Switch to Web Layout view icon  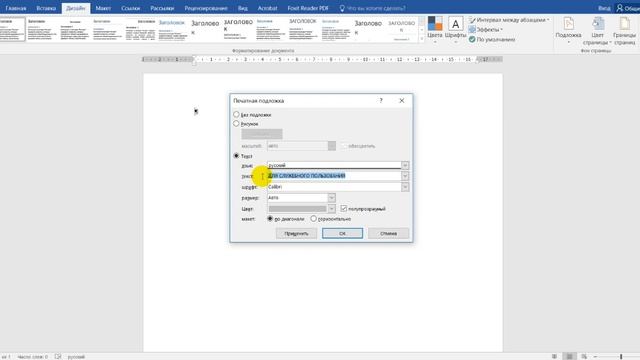584,357
